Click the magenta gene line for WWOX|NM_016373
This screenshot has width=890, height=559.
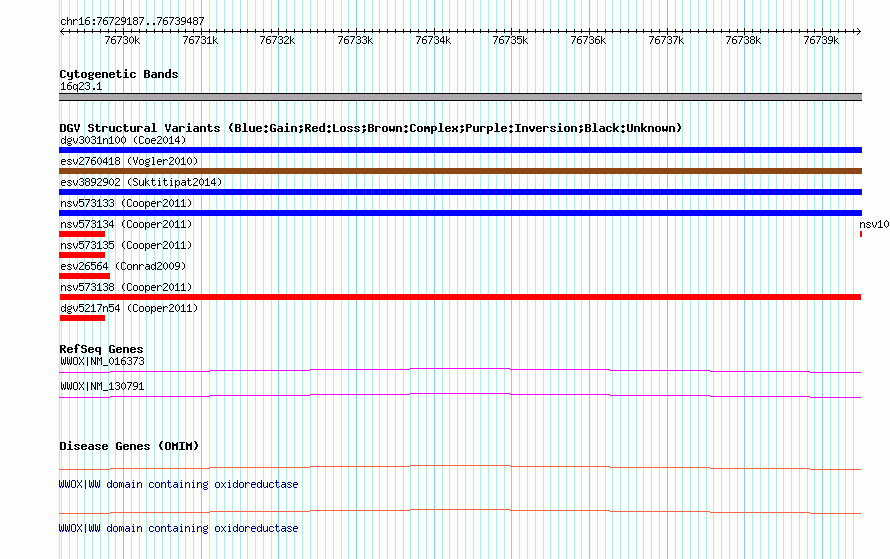pos(460,371)
